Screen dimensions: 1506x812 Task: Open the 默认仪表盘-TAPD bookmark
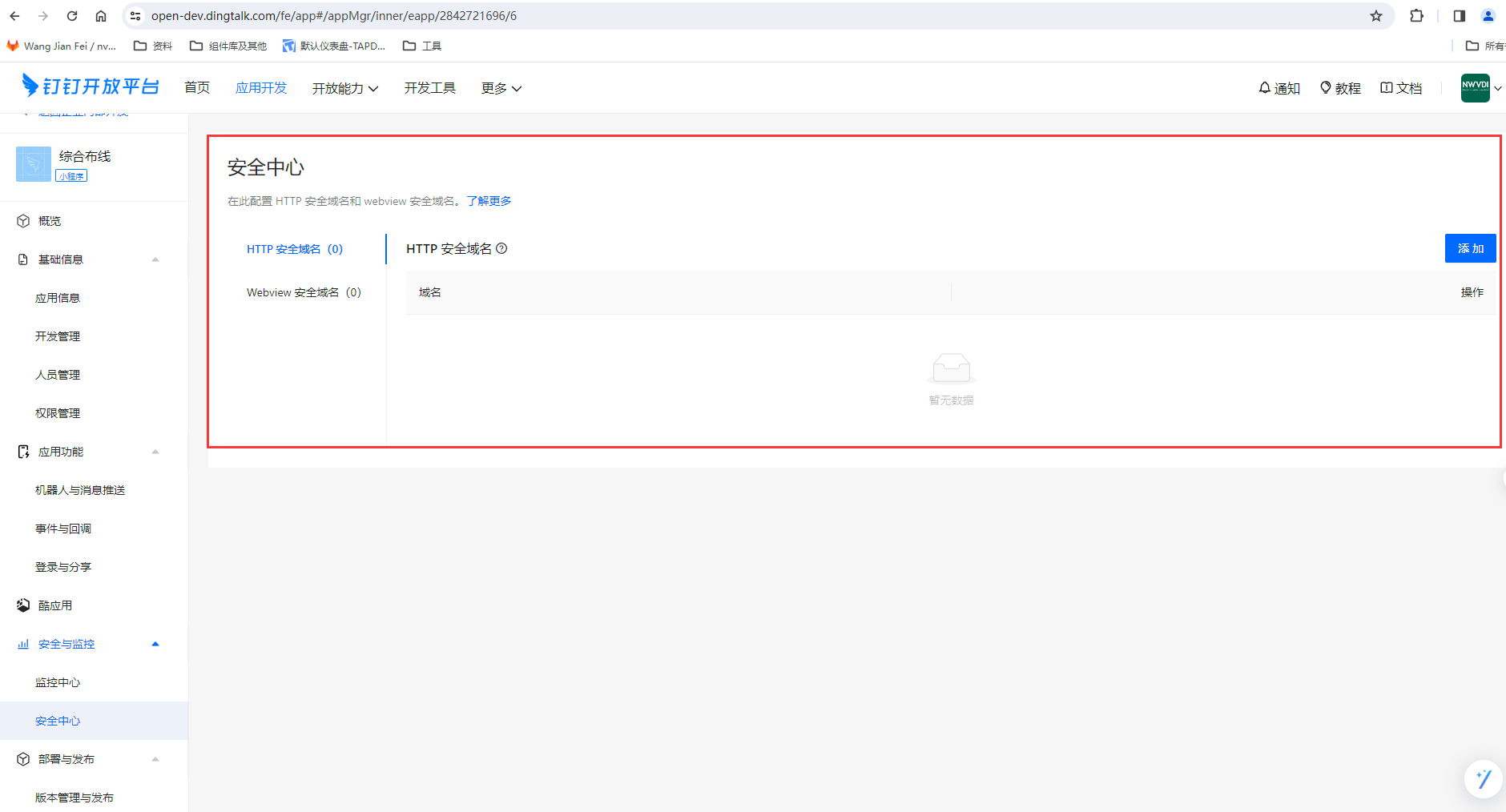pos(334,46)
